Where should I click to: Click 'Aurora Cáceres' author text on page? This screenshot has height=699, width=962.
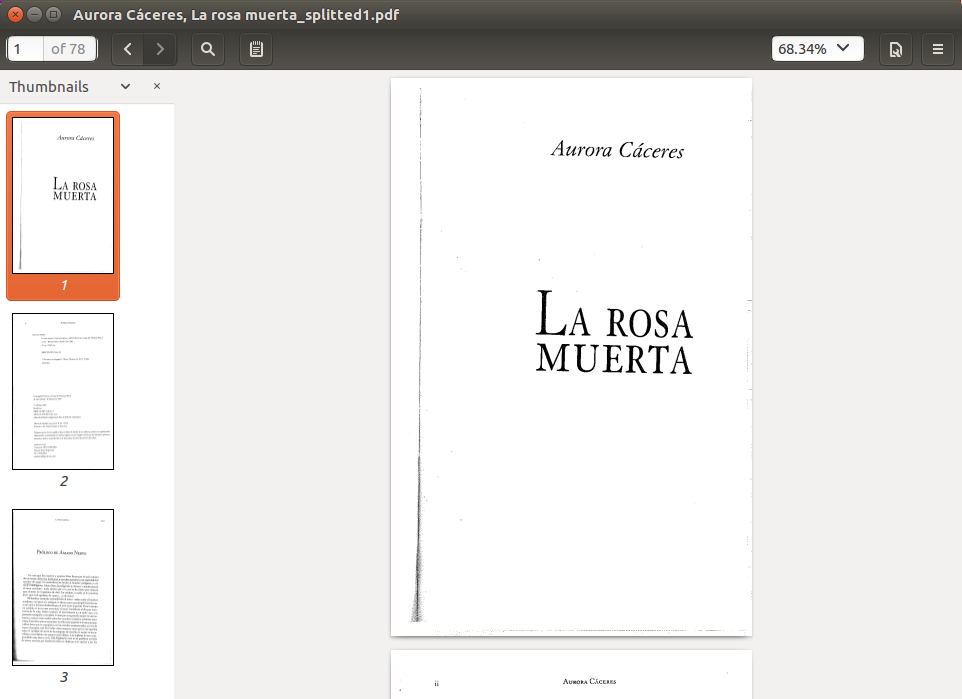(x=617, y=149)
